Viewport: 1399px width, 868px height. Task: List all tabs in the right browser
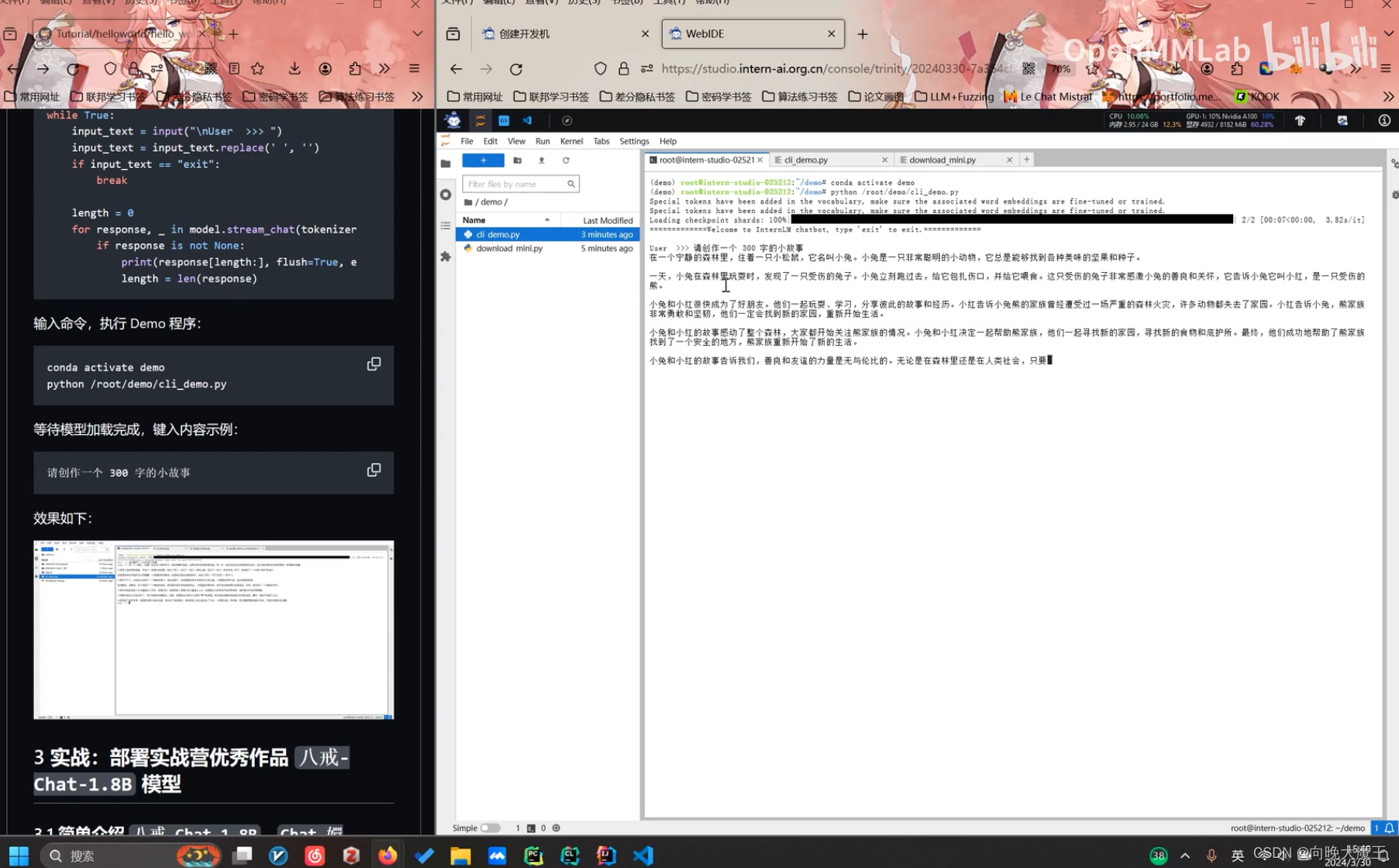click(x=1388, y=34)
